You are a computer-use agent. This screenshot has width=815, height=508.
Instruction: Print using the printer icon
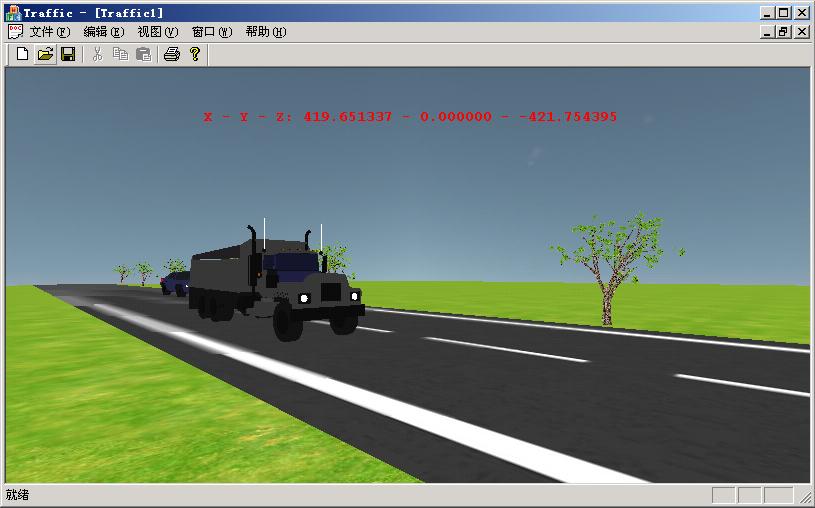(171, 54)
